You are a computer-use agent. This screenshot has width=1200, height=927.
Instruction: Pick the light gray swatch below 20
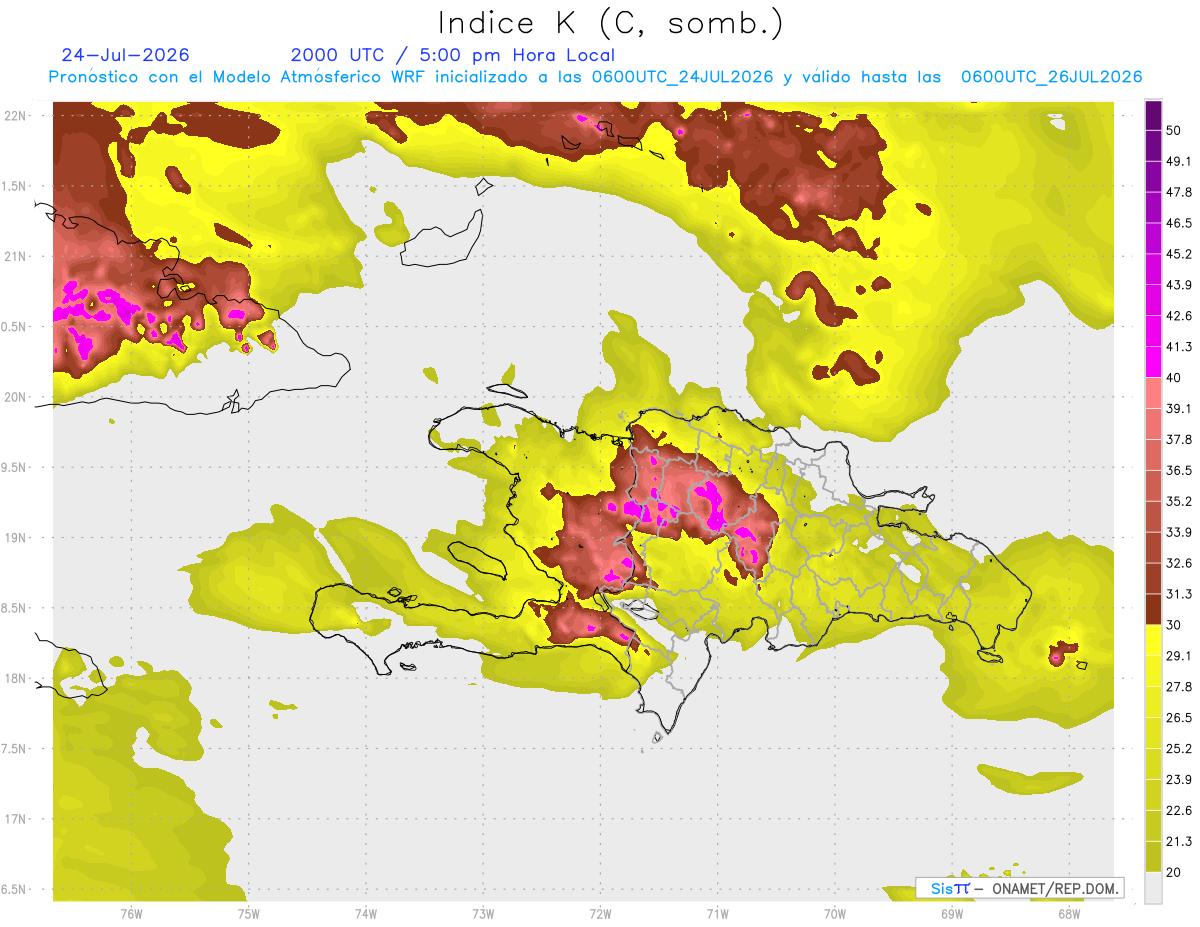1153,887
